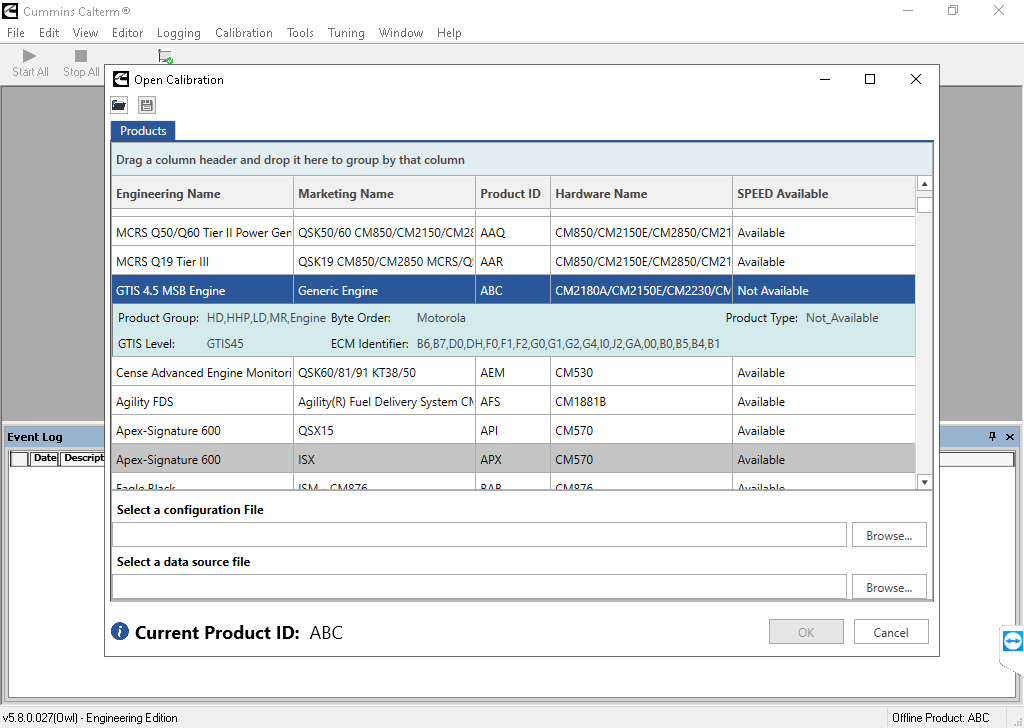
Task: Click the Start All play icon
Action: (30, 57)
